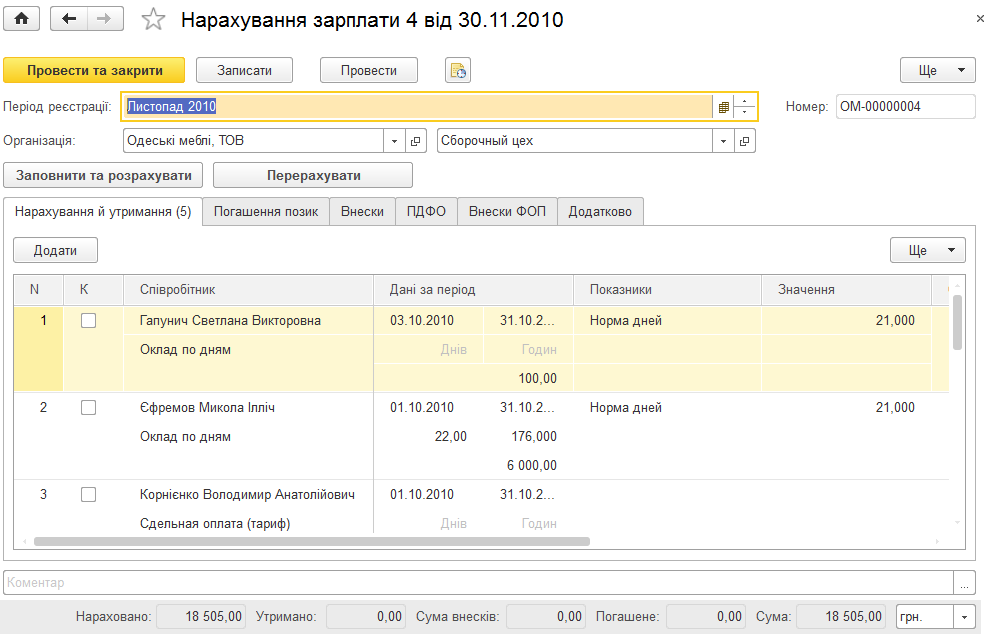988x639 pixels.
Task: Click the Дані за період column header
Action: [x=473, y=290]
